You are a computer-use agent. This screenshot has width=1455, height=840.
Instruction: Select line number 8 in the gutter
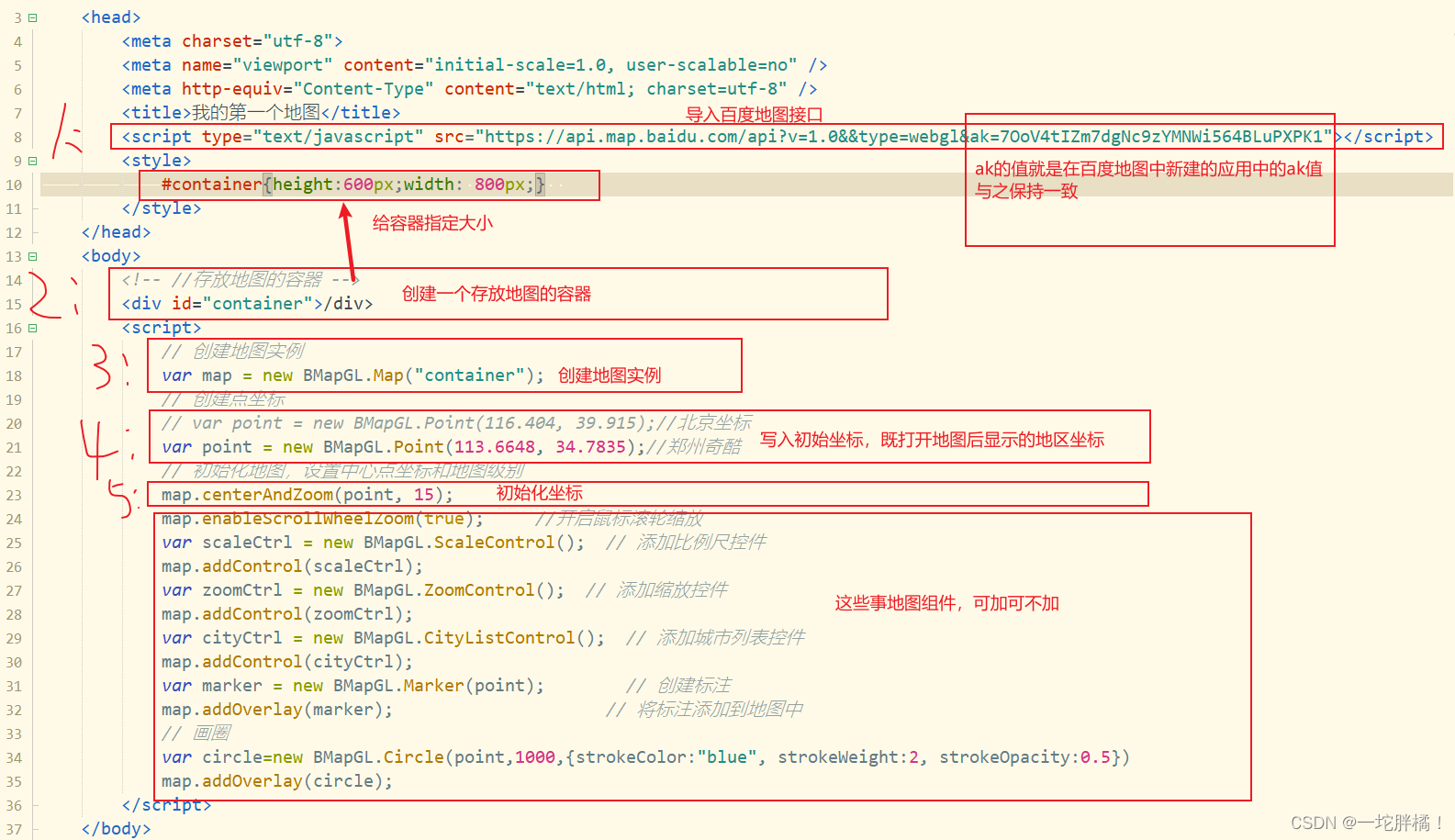click(17, 137)
